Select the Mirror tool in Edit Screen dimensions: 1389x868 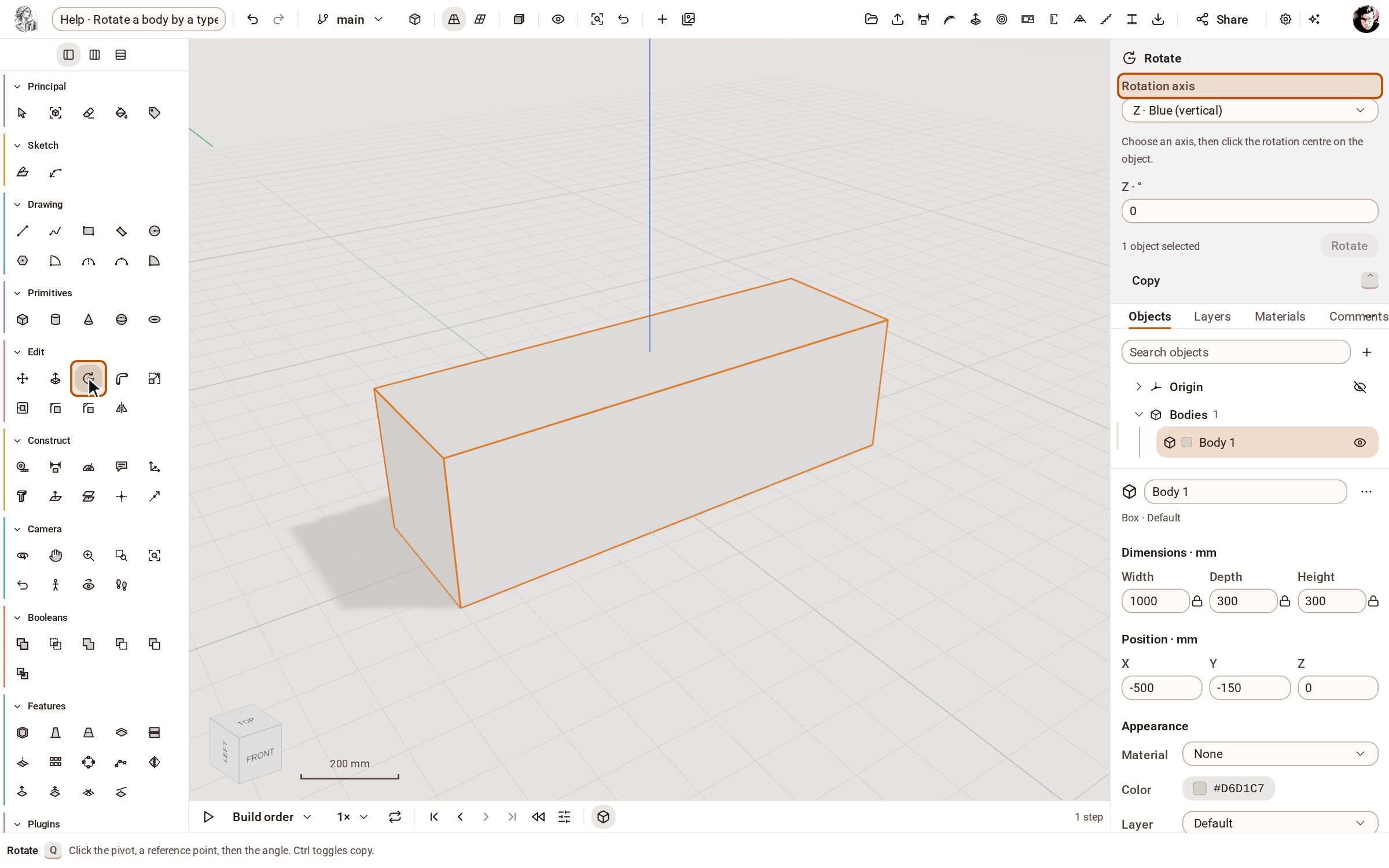(x=122, y=408)
